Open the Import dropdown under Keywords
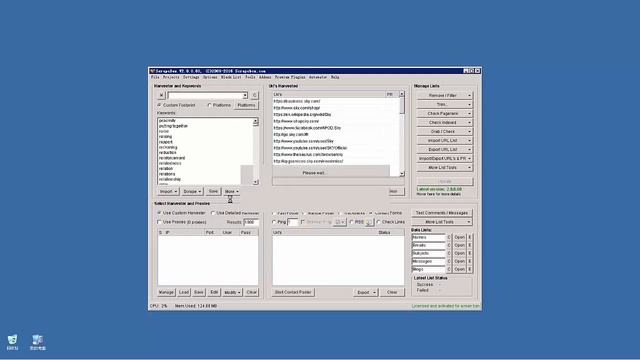Image resolution: width=640 pixels, height=360 pixels. (168, 191)
